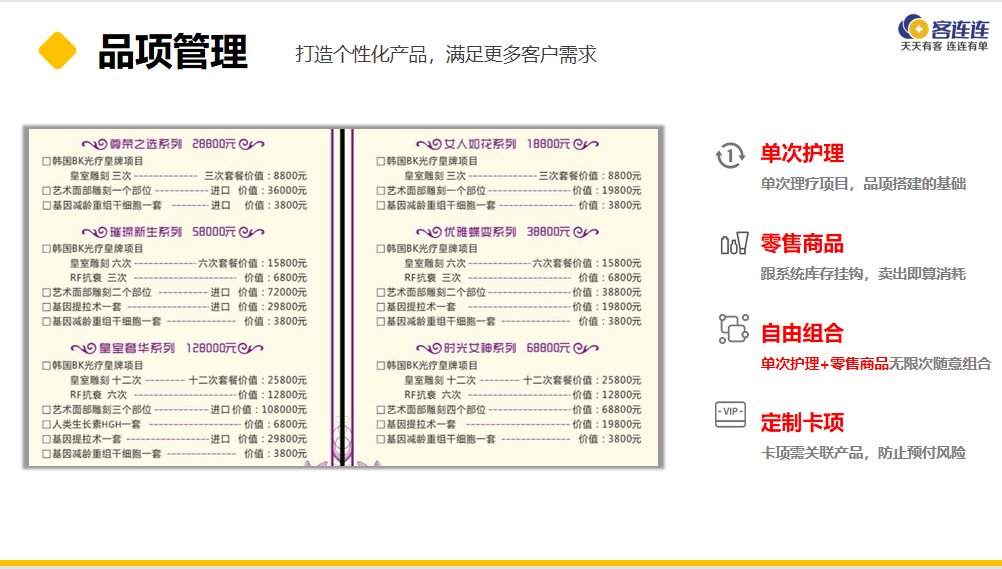Viewport: 1002px width, 569px height.
Task: Tick 基因减龄重组干细胞一套 under 优雅蝶变系列
Action: 381,322
